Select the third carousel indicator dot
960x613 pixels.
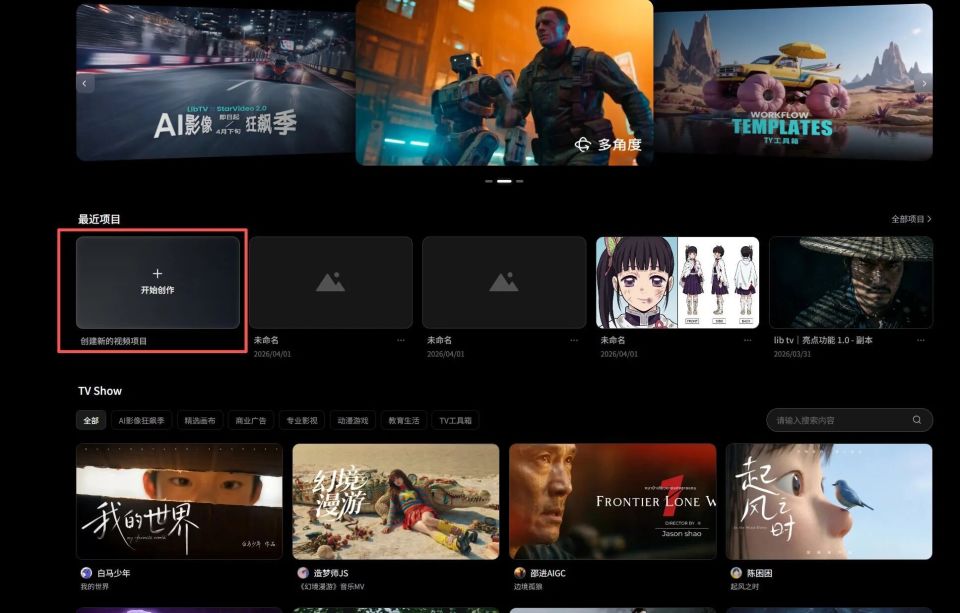tap(520, 181)
